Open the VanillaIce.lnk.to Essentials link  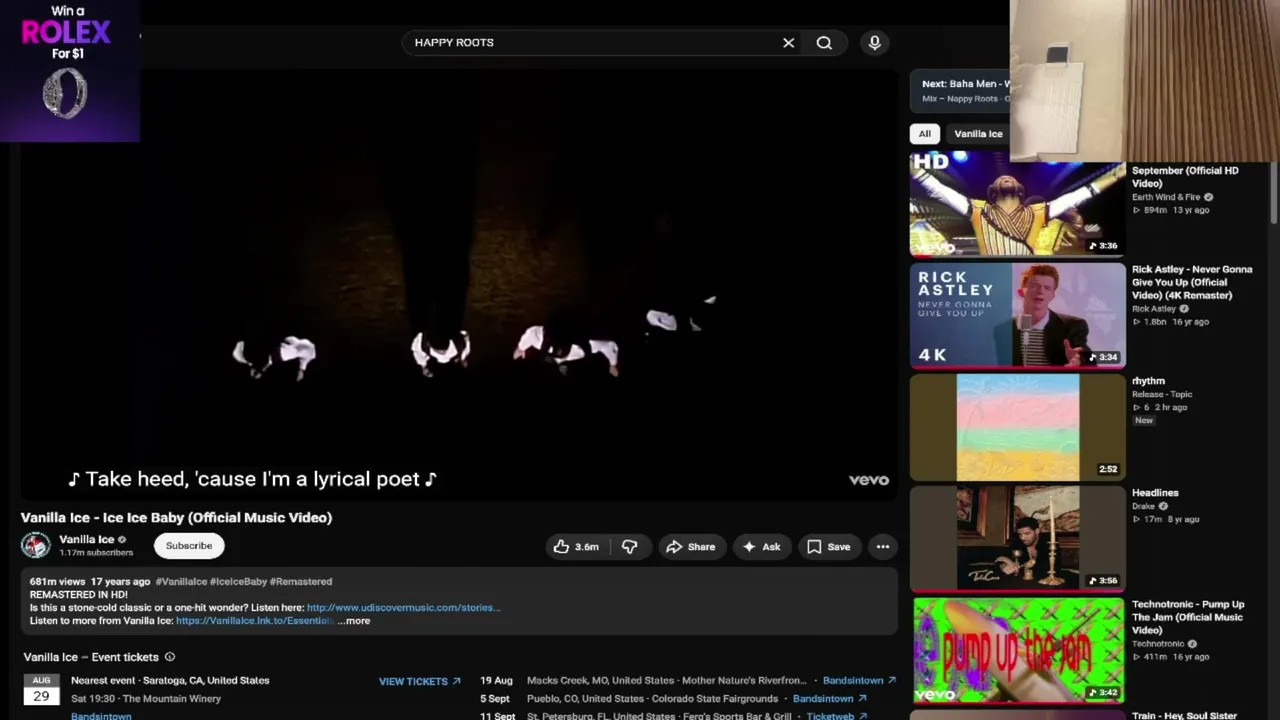click(x=254, y=621)
